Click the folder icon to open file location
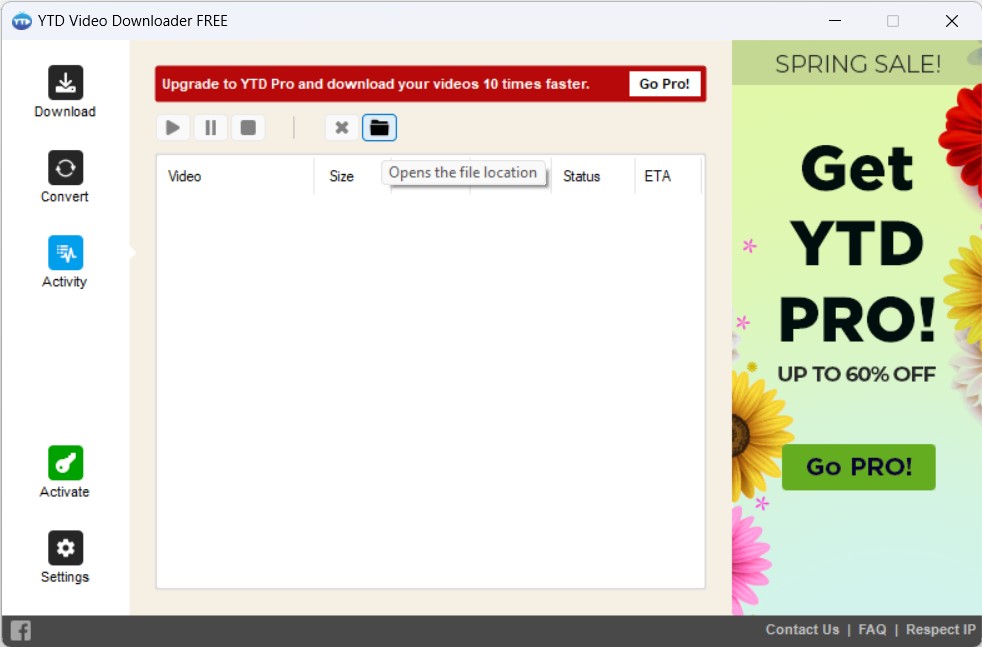The width and height of the screenshot is (982, 647). (x=380, y=128)
